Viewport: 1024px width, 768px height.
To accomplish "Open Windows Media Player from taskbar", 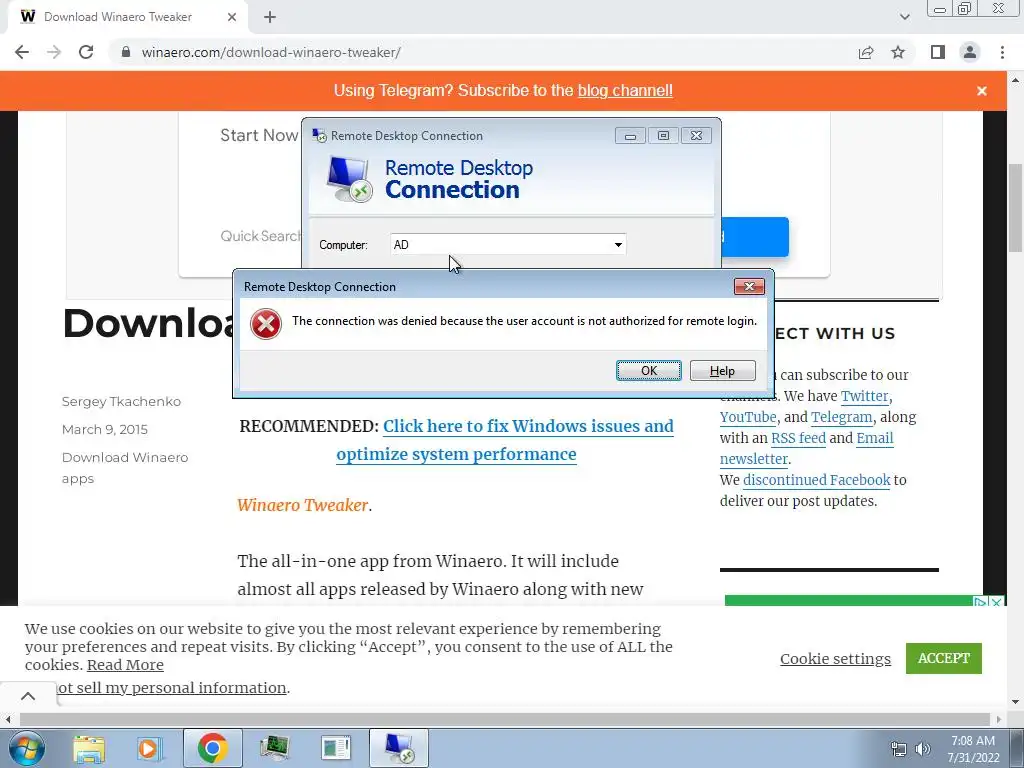I will (149, 748).
